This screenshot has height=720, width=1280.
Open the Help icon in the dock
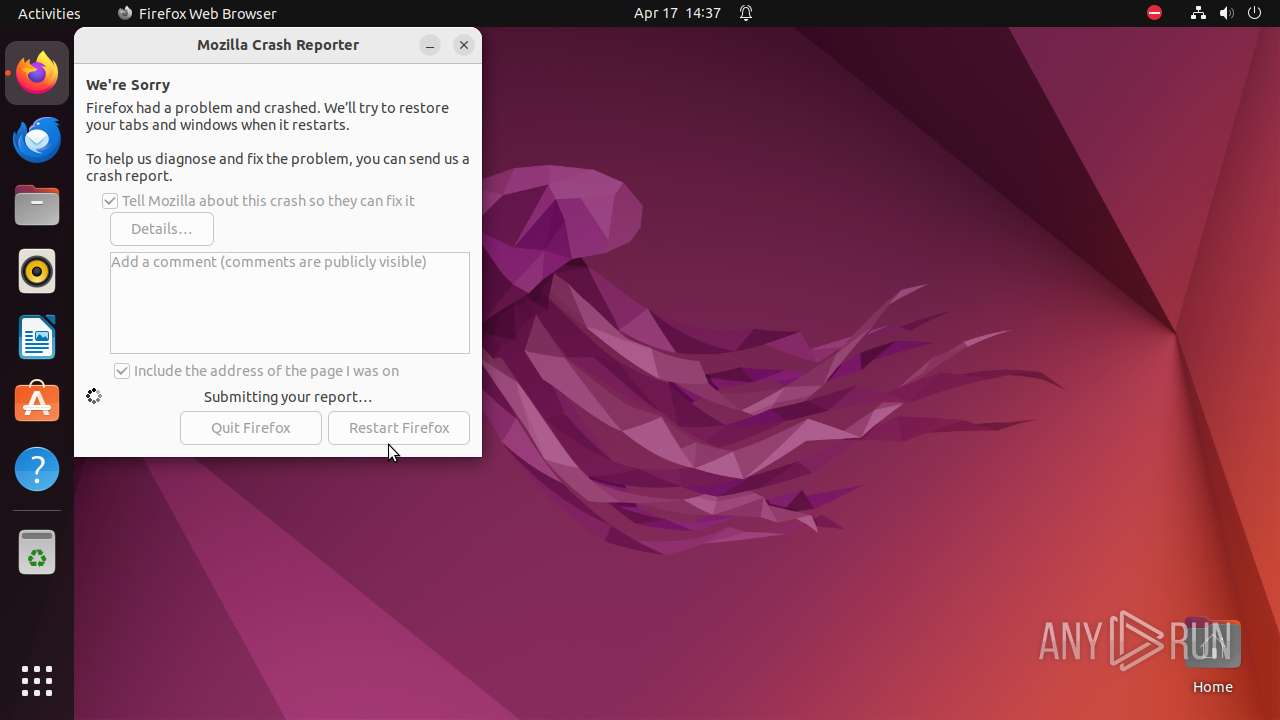point(37,469)
